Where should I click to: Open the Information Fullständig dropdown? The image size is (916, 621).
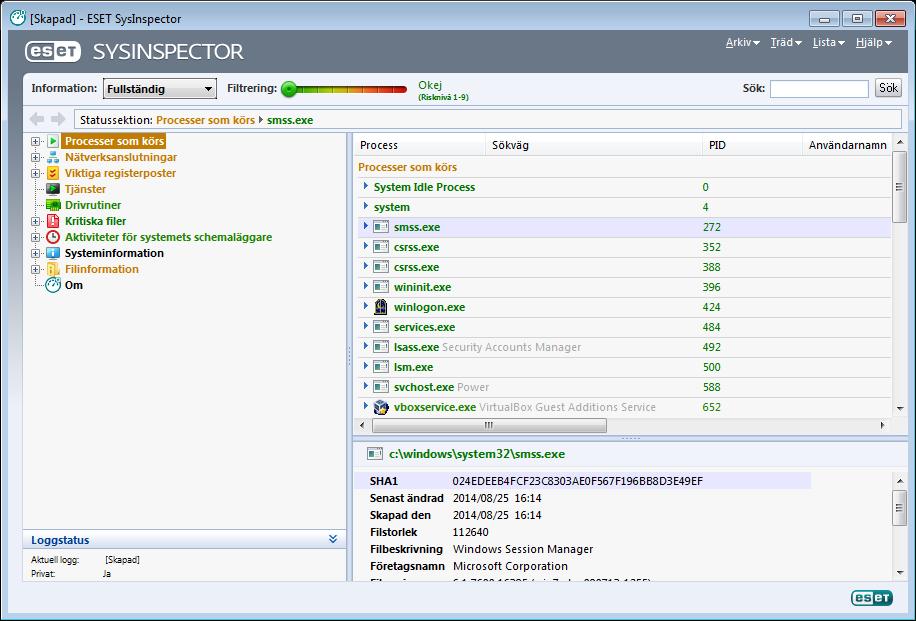click(159, 89)
